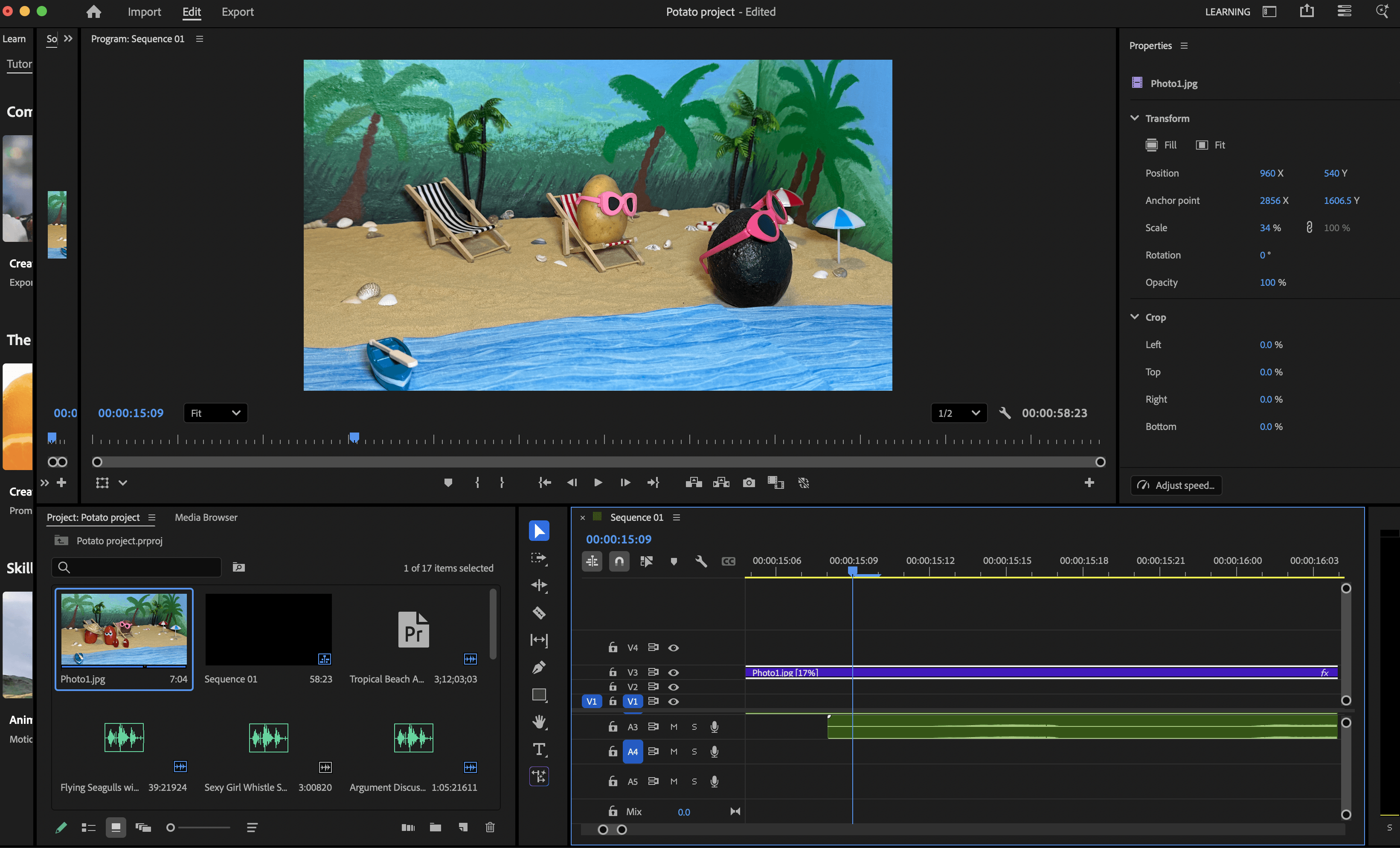
Task: Open the Export tab
Action: click(238, 12)
